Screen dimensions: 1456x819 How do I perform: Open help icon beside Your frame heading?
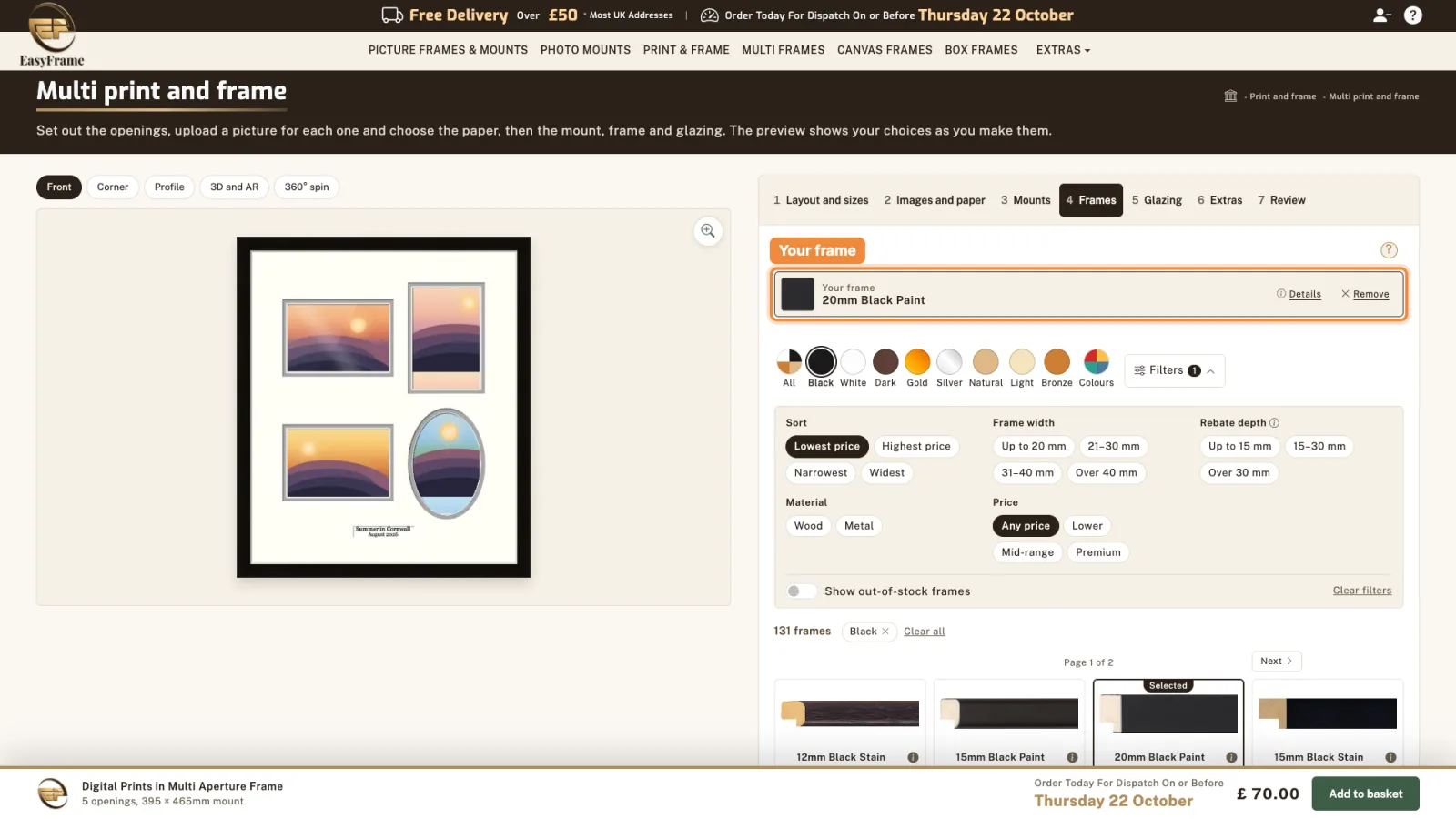point(1389,250)
